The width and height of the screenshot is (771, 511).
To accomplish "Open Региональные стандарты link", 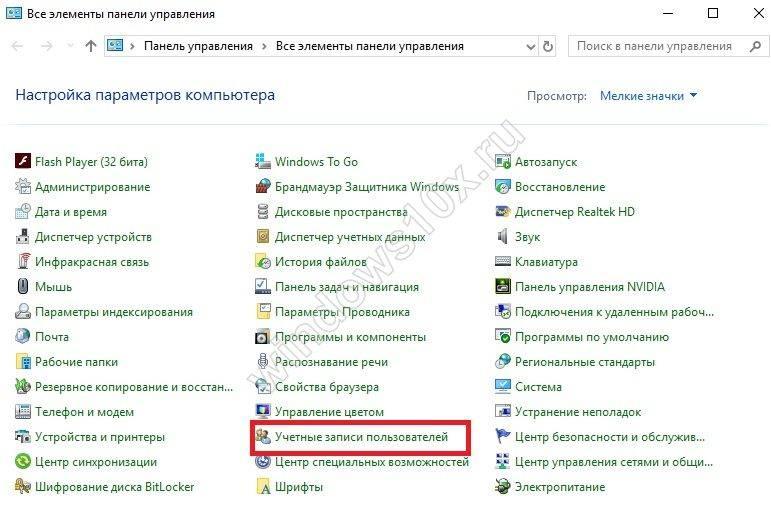I will point(585,361).
